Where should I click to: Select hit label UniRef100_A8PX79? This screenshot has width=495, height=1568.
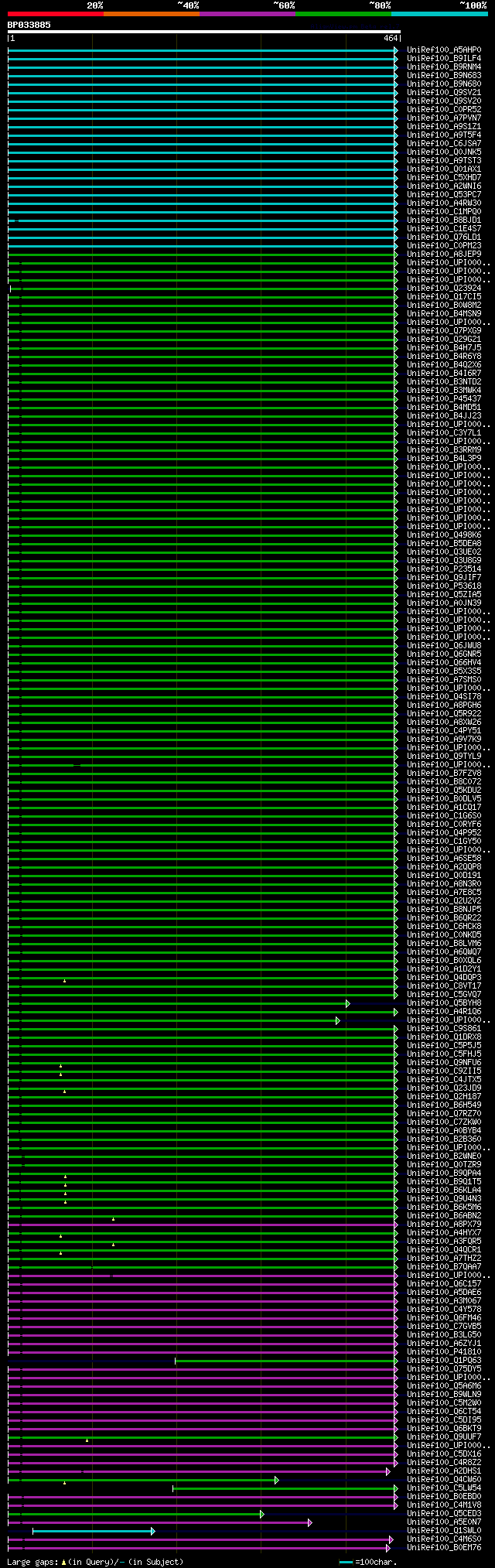point(444,1225)
